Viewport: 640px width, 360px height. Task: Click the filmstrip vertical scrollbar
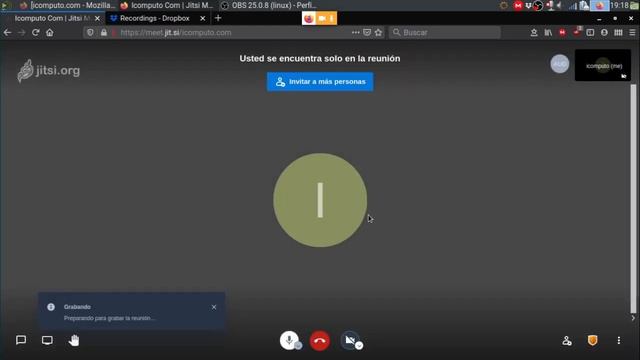[633, 199]
